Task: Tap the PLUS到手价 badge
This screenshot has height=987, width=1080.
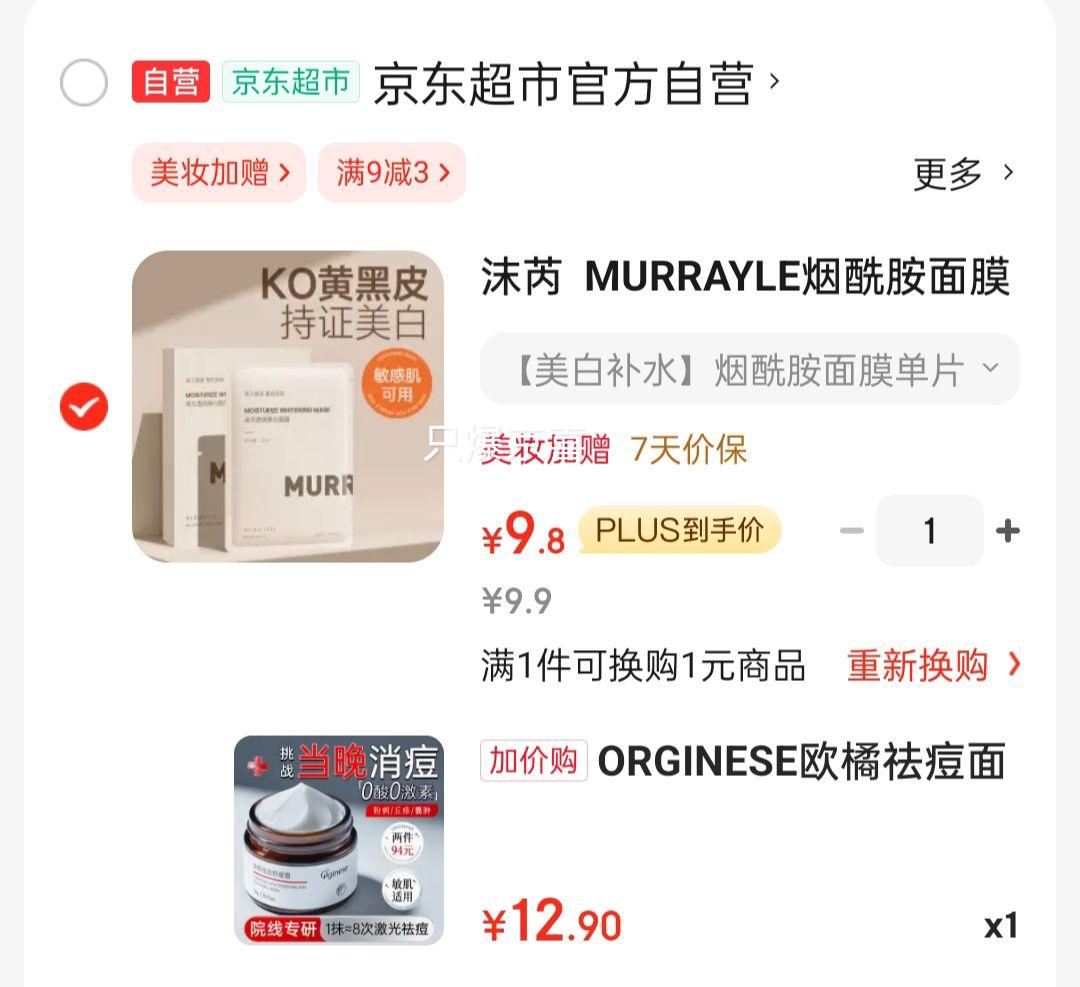Action: [x=680, y=530]
